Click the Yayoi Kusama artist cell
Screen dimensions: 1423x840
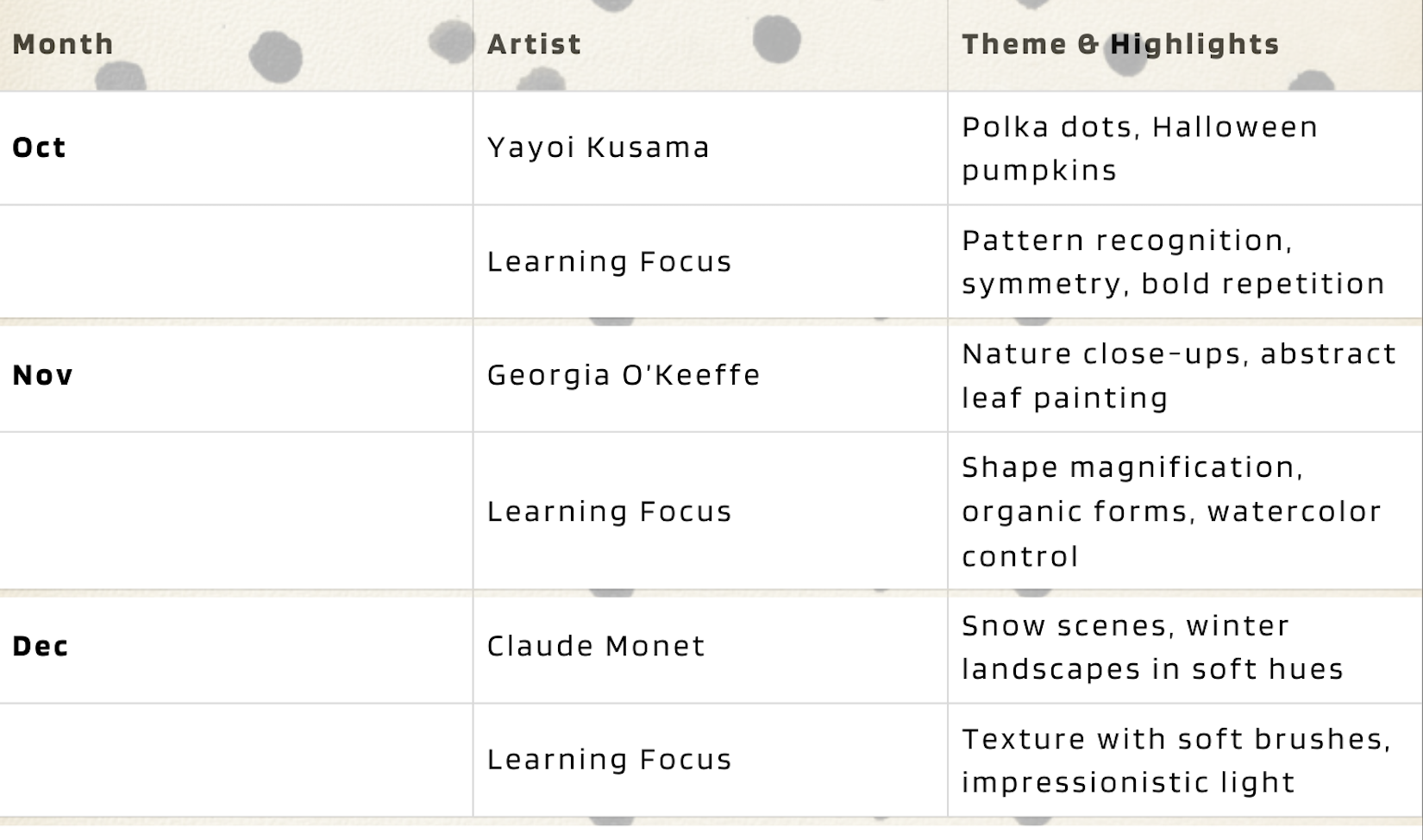[599, 147]
